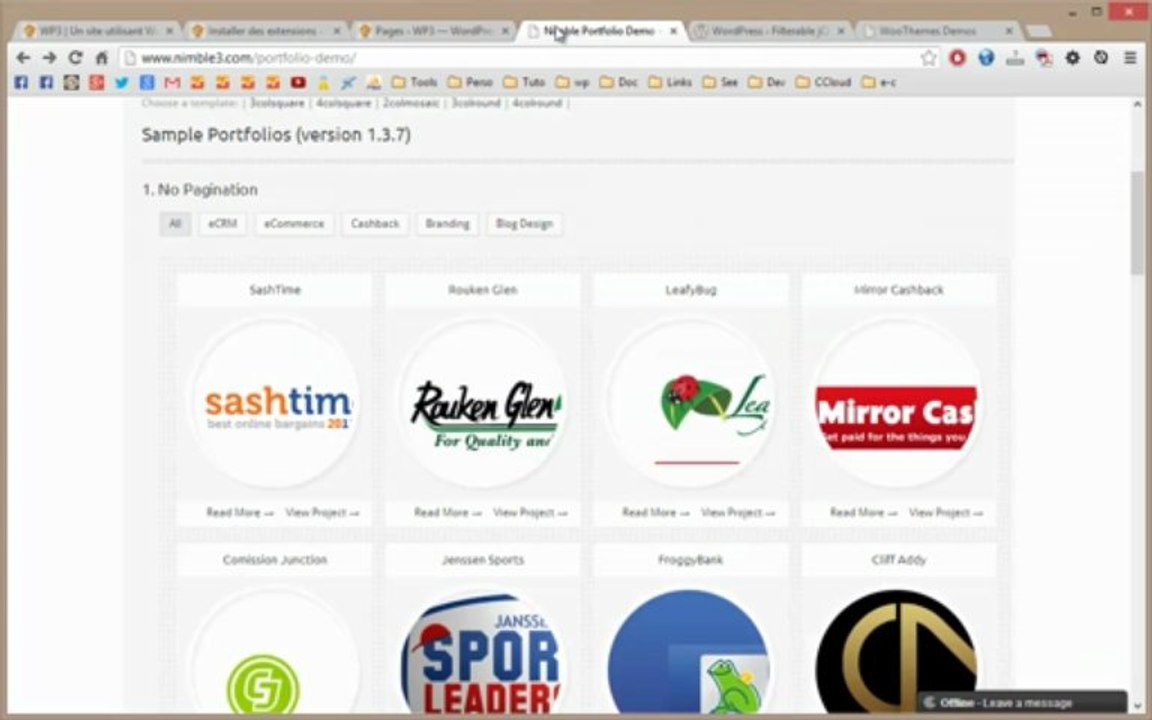
Task: Choose the 4colround template link
Action: click(537, 104)
